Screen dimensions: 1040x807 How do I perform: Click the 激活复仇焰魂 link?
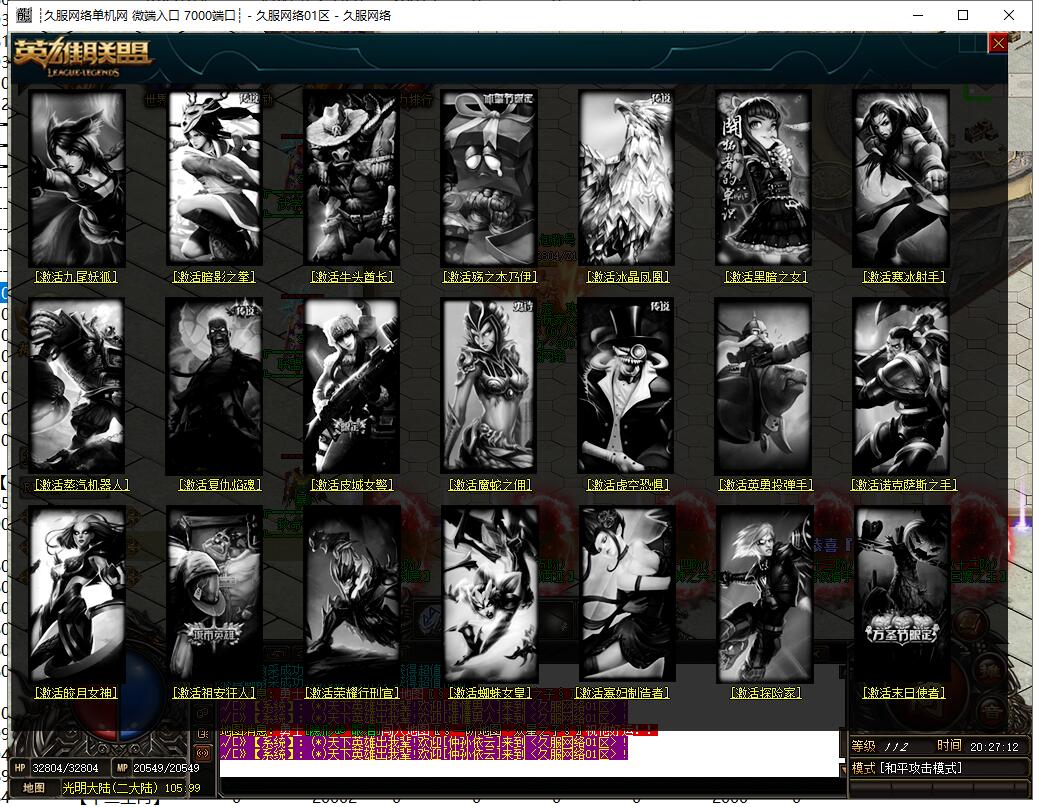click(x=220, y=485)
